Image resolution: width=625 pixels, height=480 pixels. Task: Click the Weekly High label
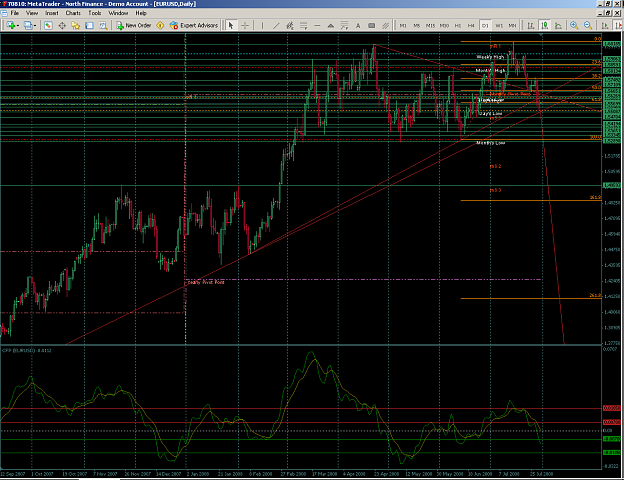(490, 57)
